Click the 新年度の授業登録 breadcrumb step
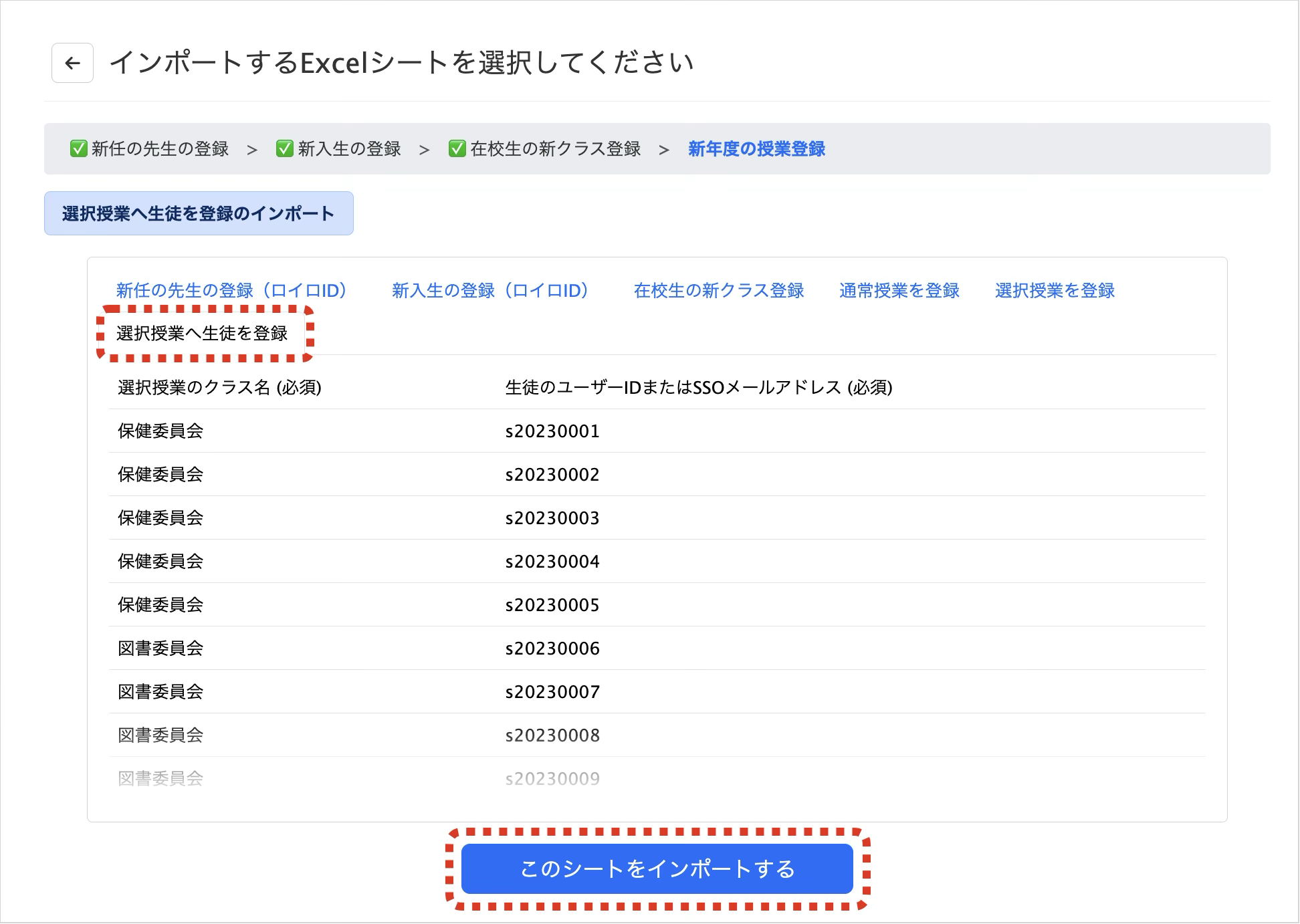This screenshot has width=1300, height=924. click(756, 148)
